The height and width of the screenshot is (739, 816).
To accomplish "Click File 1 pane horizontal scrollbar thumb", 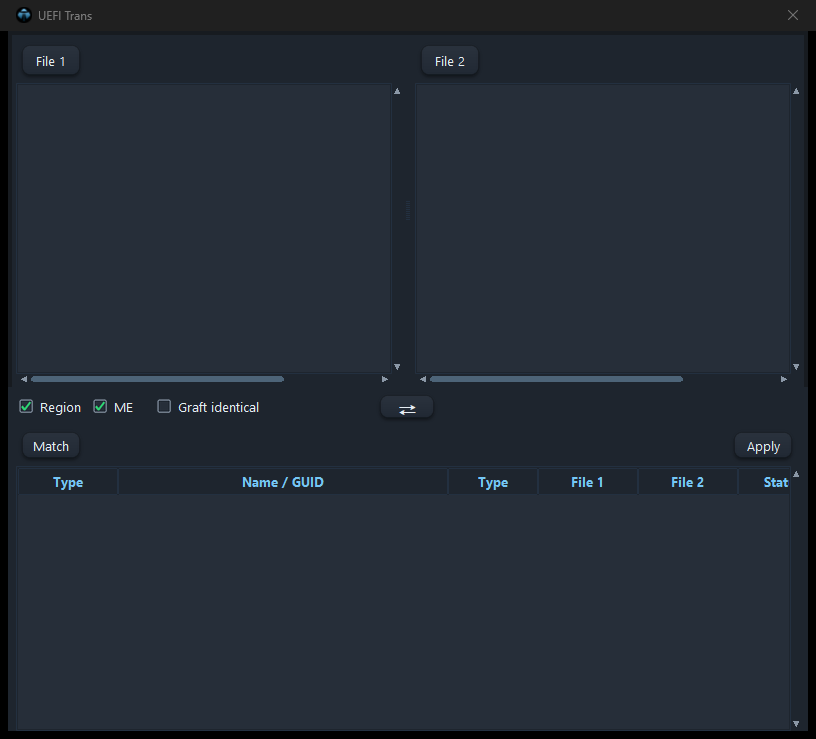I will (x=158, y=379).
